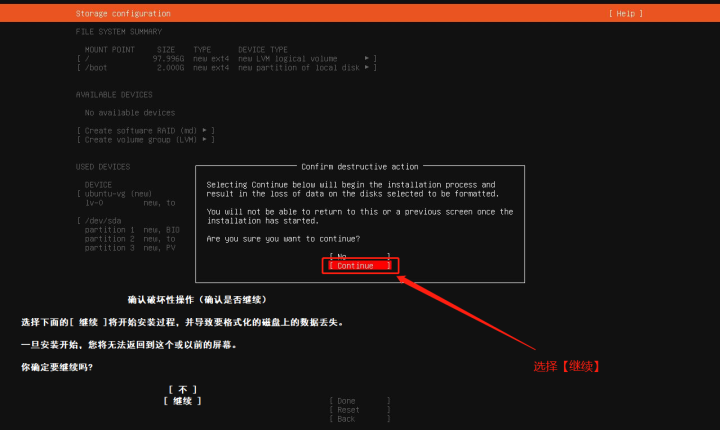Select the partition 2 row
The height and width of the screenshot is (430, 720).
click(x=130, y=239)
